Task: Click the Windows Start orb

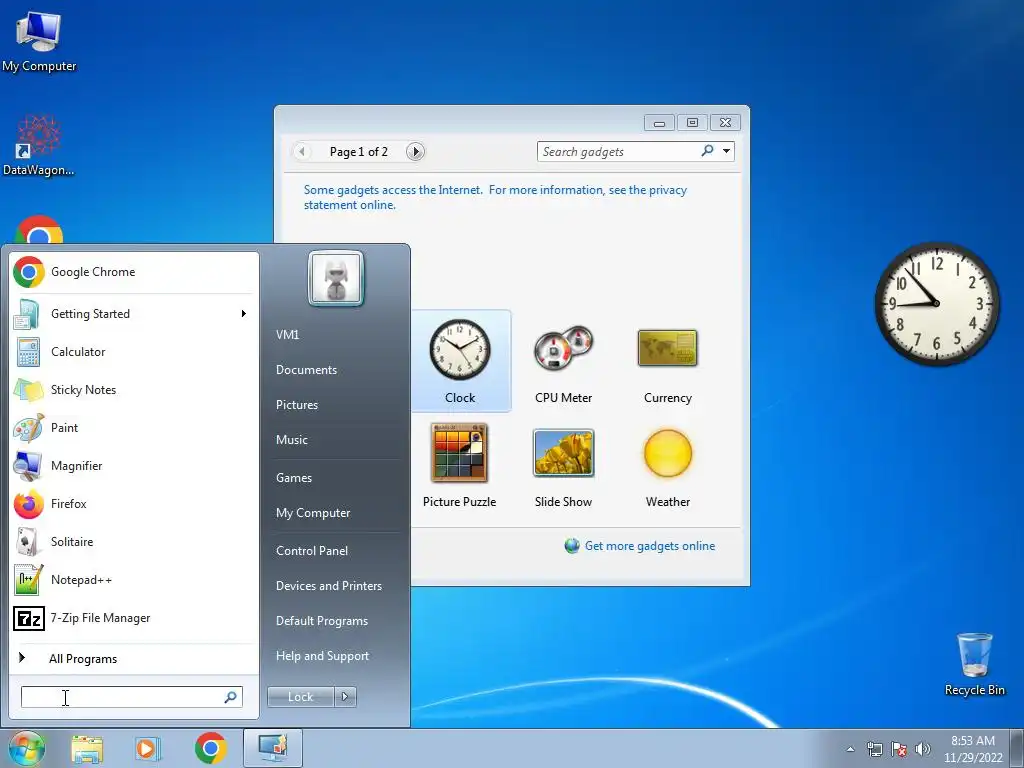Action: tap(26, 748)
